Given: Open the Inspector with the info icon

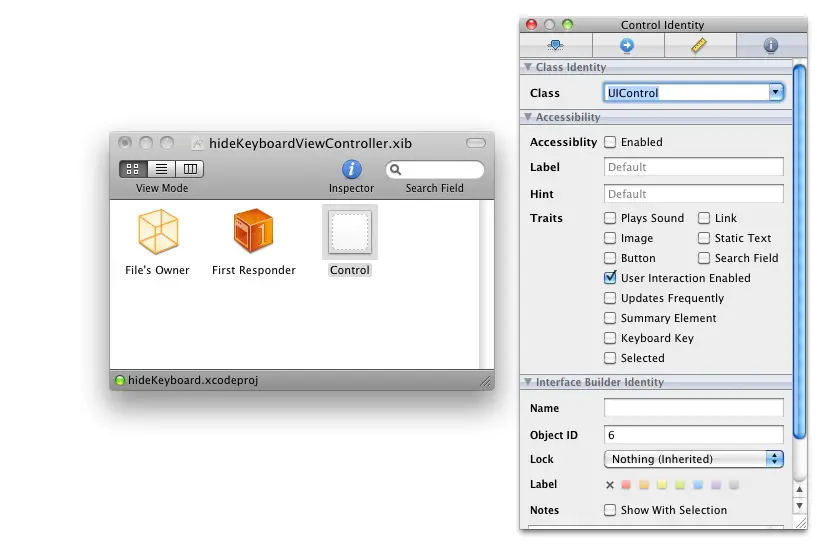Looking at the screenshot, I should click(x=351, y=170).
